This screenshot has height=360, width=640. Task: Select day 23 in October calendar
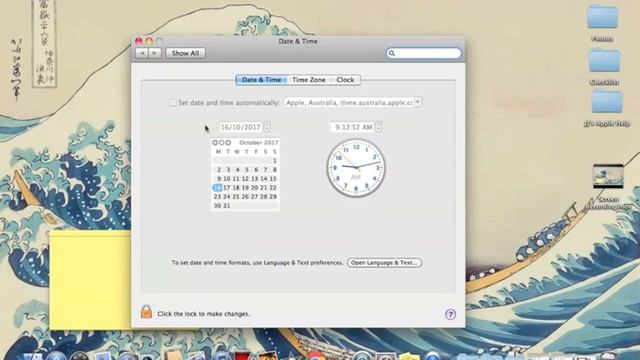[x=218, y=197]
